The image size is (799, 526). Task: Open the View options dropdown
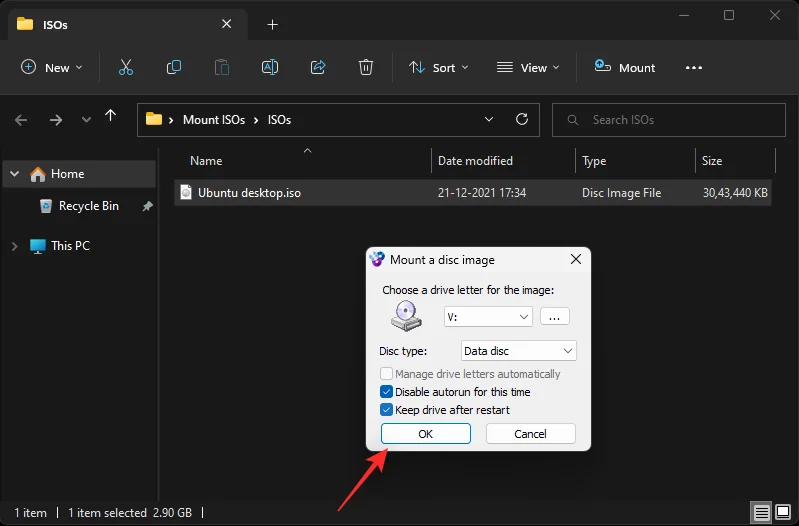pyautogui.click(x=528, y=68)
